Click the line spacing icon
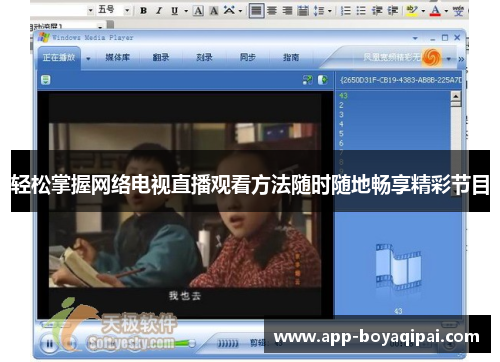The height and width of the screenshot is (362, 500). click(x=319, y=11)
